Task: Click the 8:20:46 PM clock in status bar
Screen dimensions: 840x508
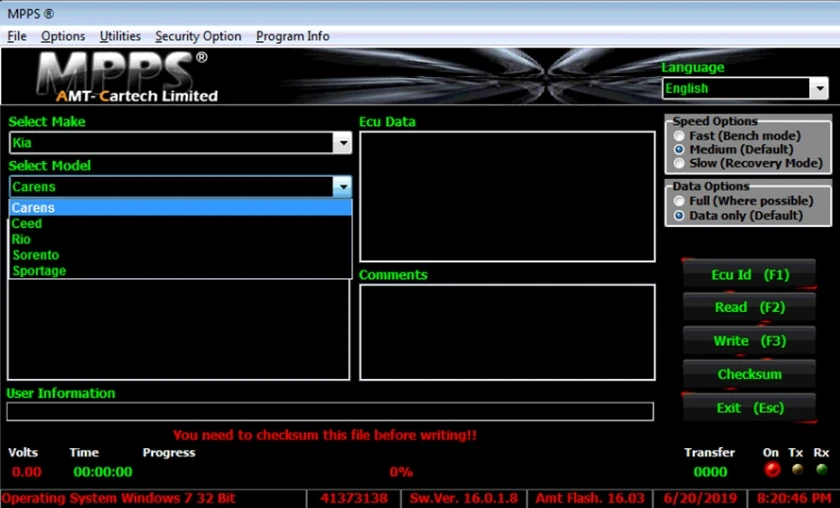Action: 794,498
